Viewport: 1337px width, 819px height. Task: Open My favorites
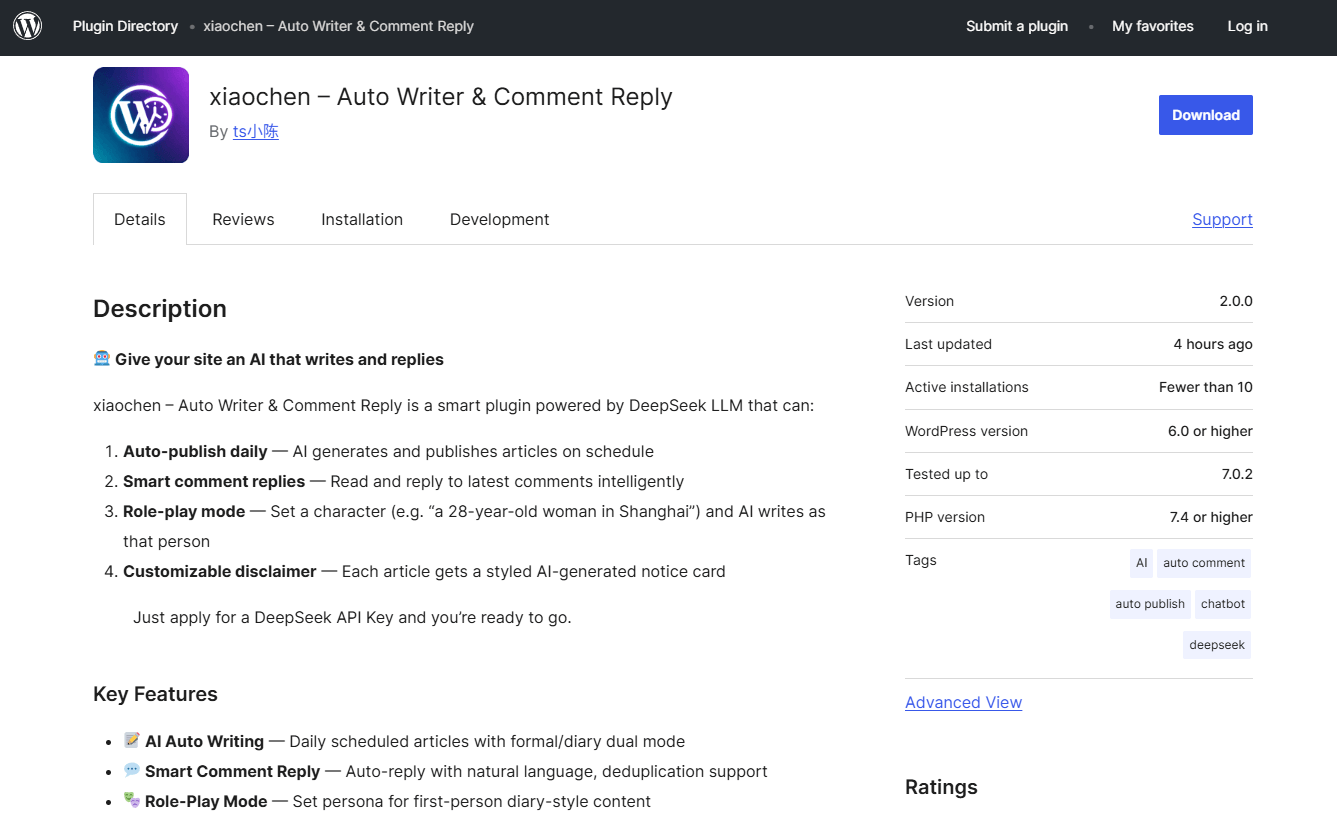point(1153,26)
